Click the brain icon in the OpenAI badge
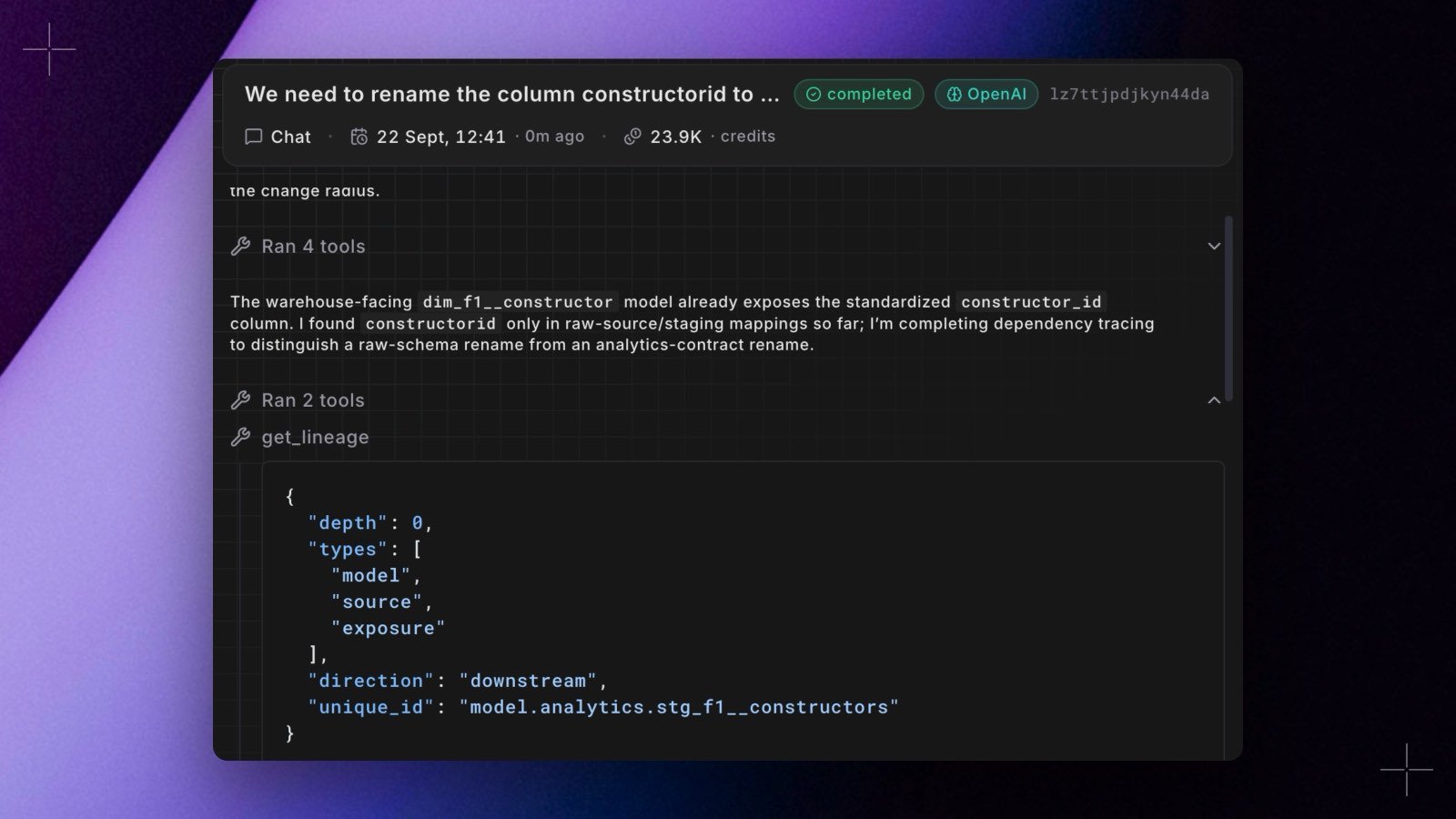 click(x=955, y=94)
